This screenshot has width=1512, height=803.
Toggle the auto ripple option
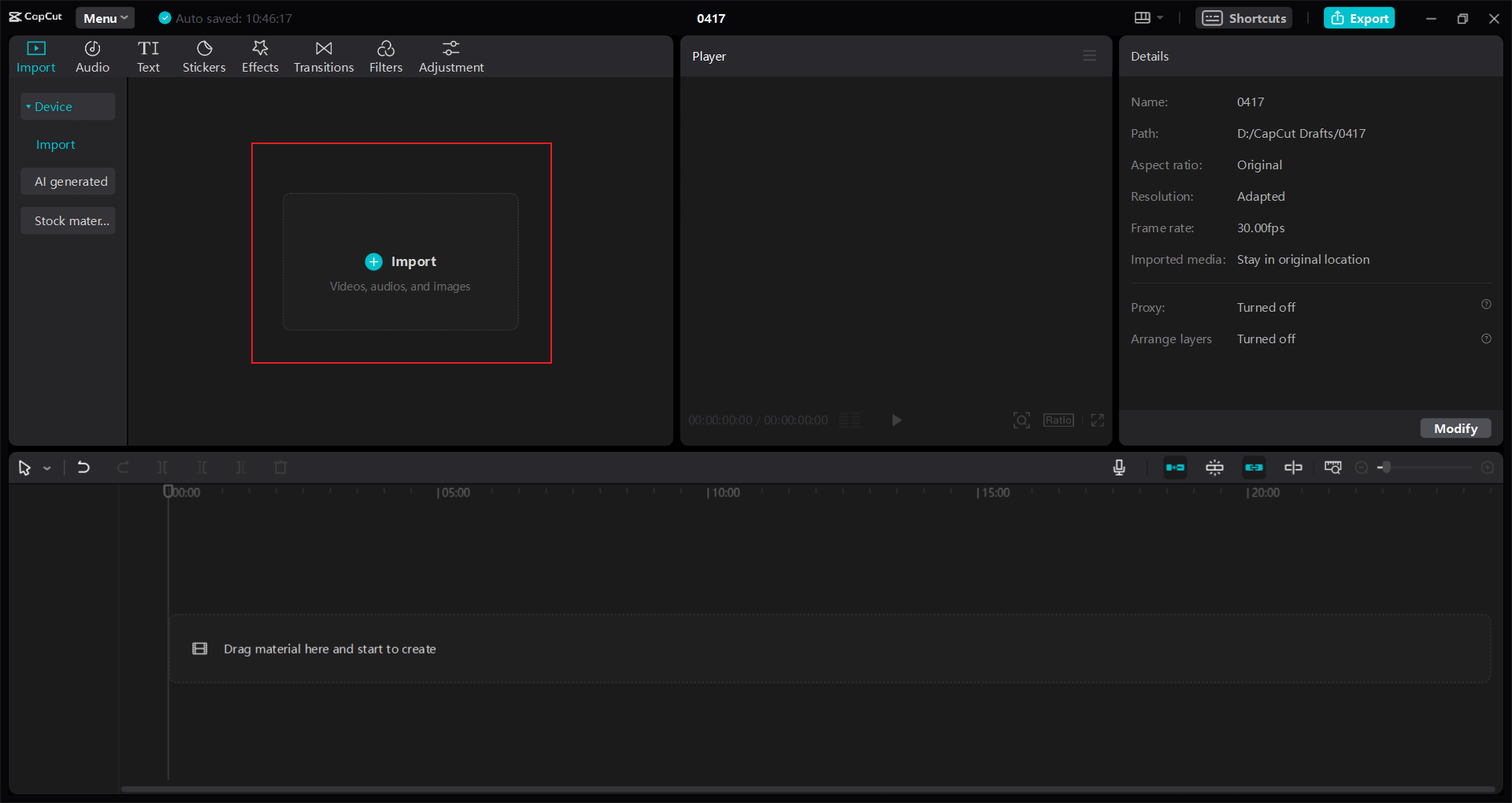click(1174, 467)
